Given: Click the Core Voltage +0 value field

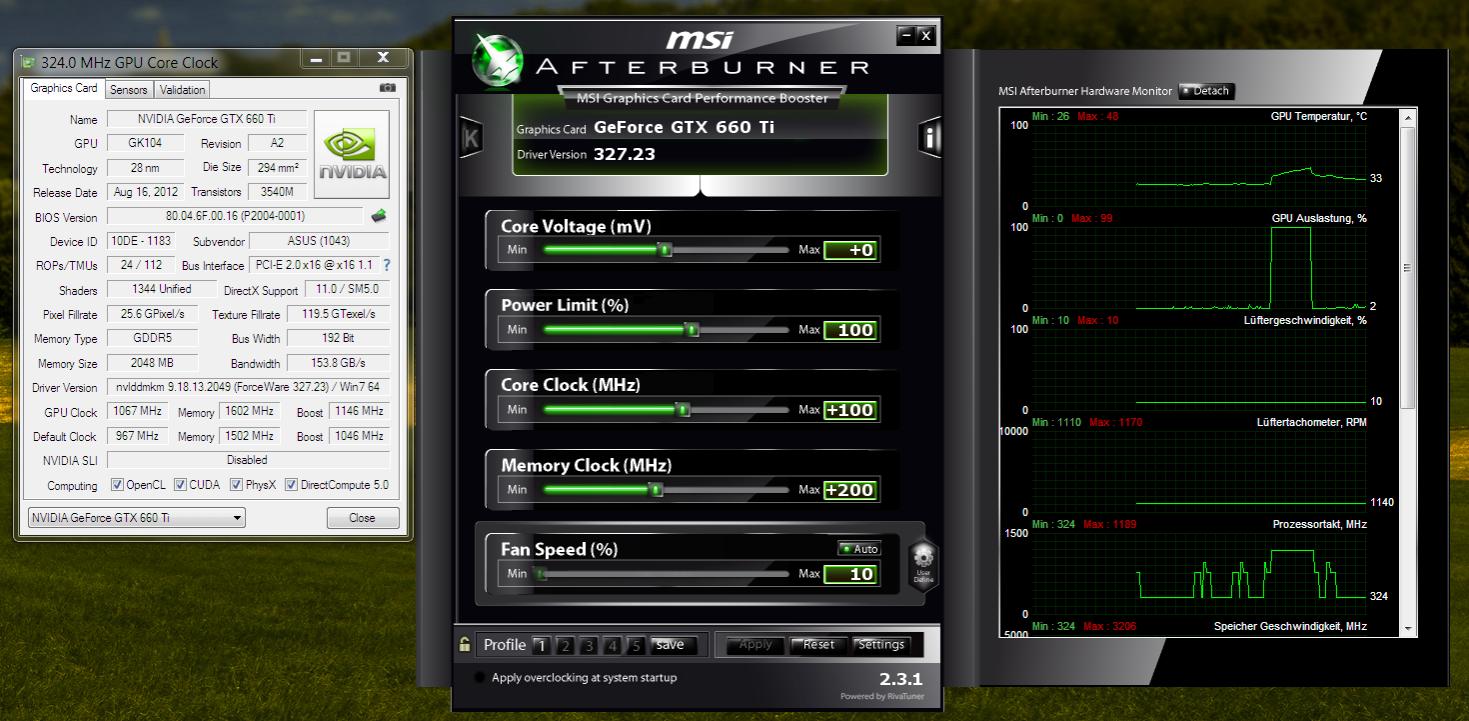Looking at the screenshot, I should pos(850,250).
